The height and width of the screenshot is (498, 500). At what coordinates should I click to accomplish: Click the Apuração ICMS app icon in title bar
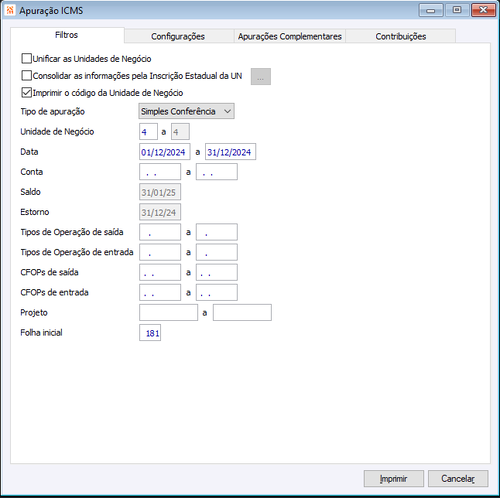coord(10,10)
